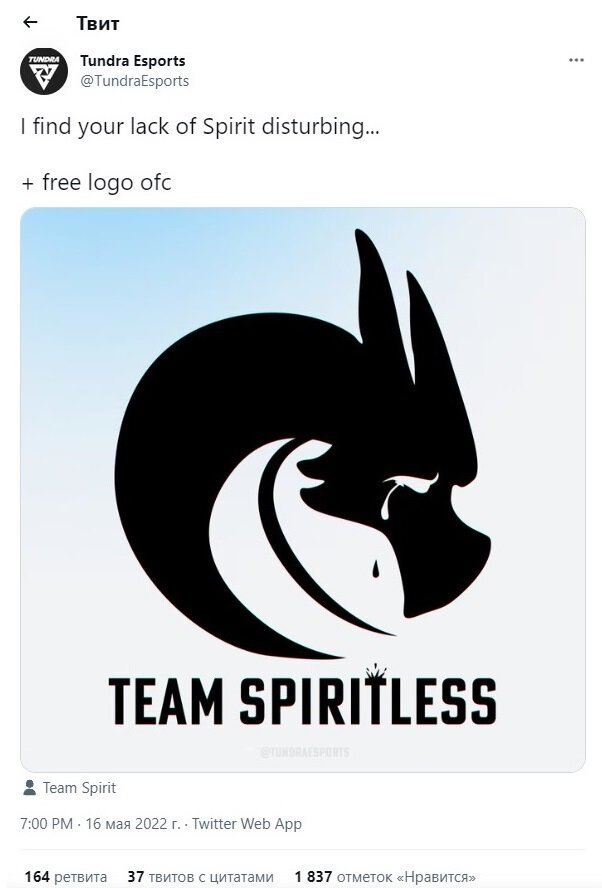Click the Tundra Esports display name

coord(133,61)
